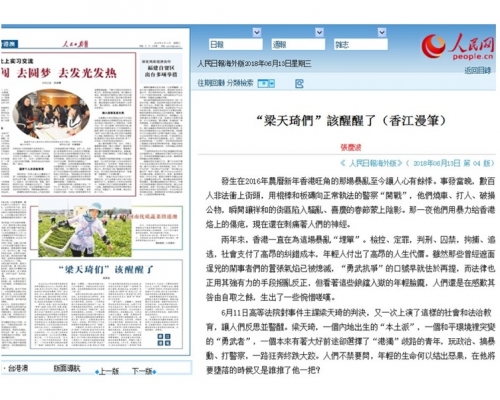Click the 週報 input field
The width and height of the screenshot is (500, 400).
pos(298,45)
